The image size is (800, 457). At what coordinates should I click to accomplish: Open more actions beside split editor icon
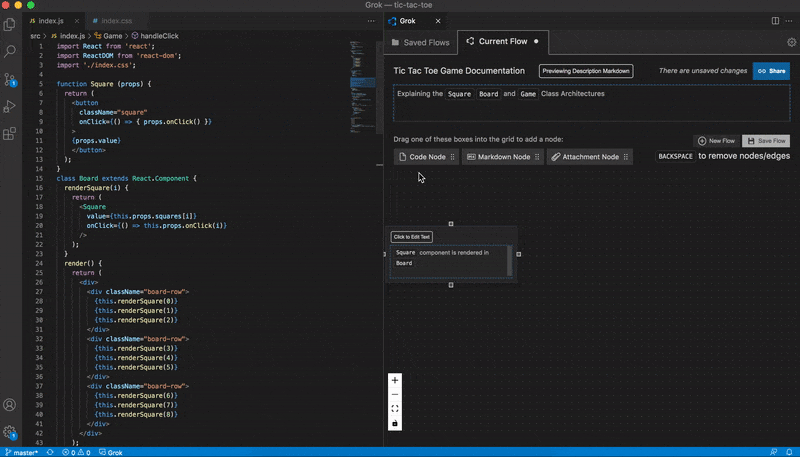pos(789,21)
